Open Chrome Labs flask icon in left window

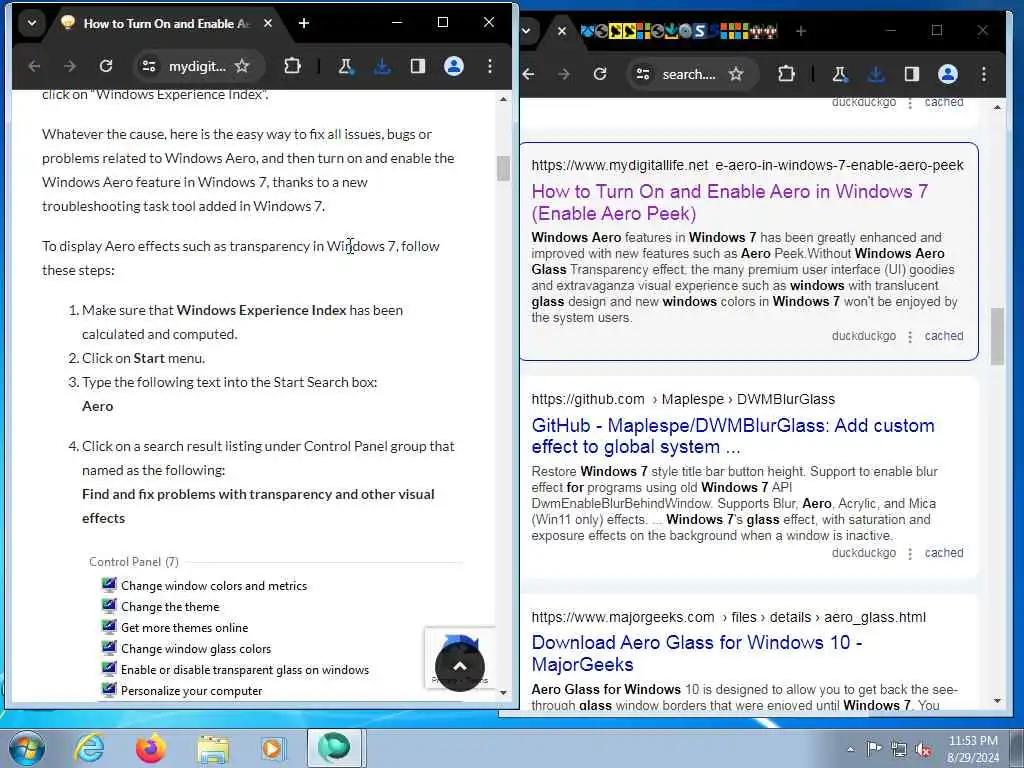[346, 66]
